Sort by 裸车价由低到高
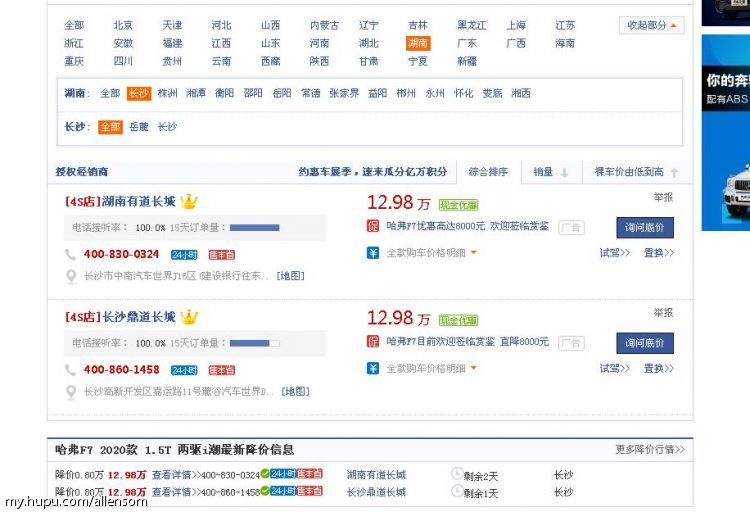The height and width of the screenshot is (512, 750). pos(637,172)
